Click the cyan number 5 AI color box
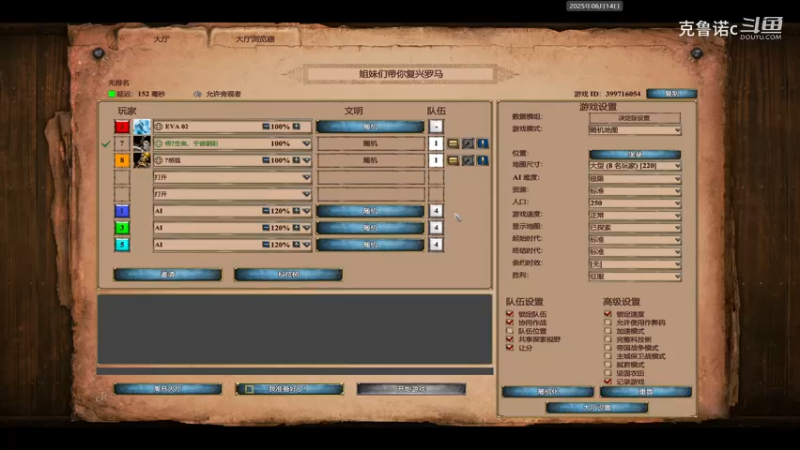The image size is (800, 450). click(x=122, y=244)
